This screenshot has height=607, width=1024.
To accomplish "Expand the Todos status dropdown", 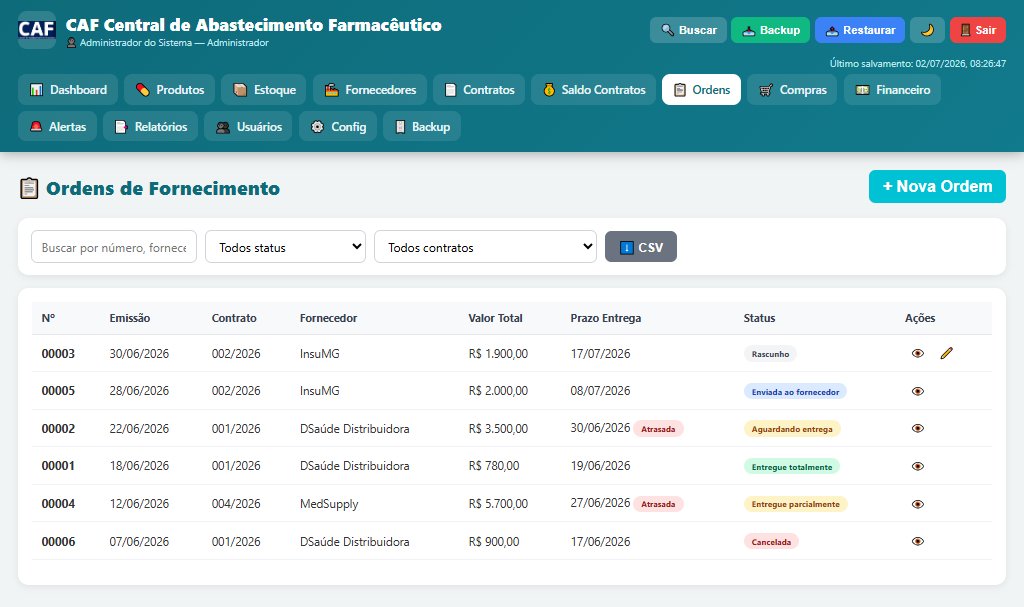I will point(285,247).
